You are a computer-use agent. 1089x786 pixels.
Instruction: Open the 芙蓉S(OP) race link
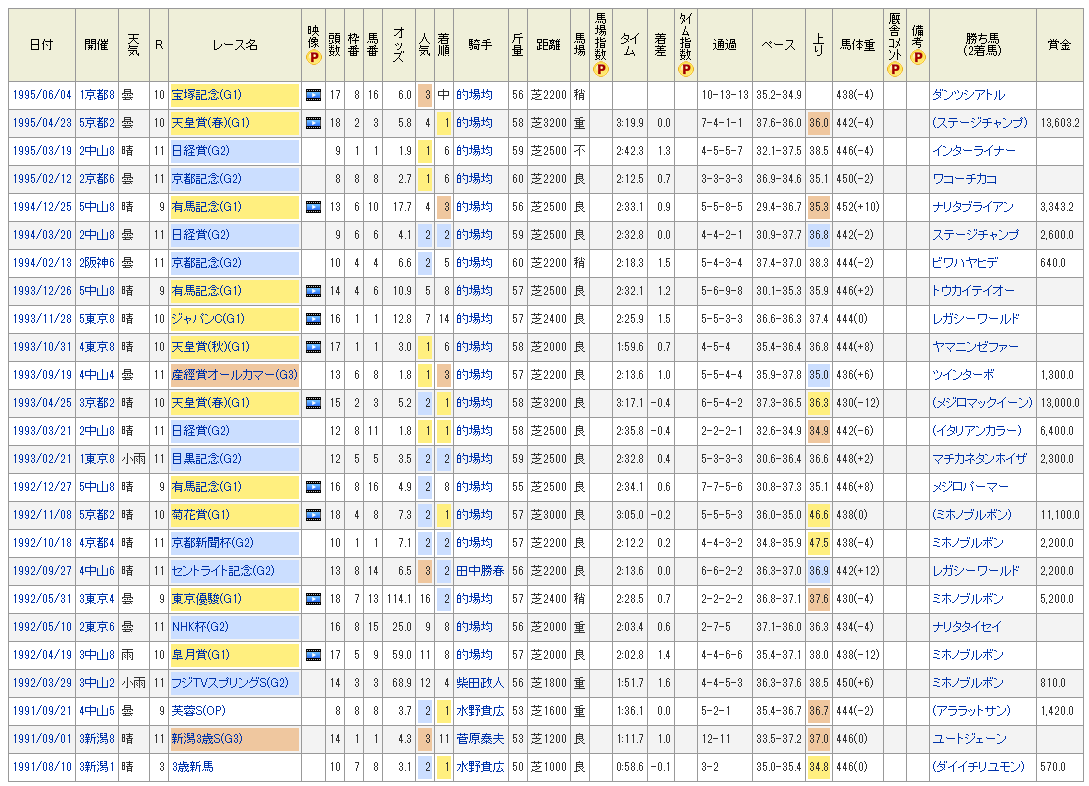(x=198, y=711)
